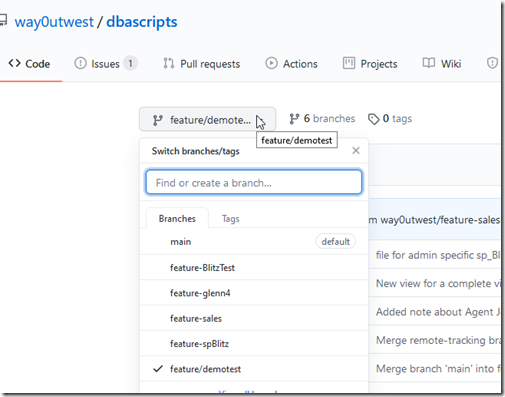Click the Issues circle icon
This screenshot has width=505, height=397.
pos(80,63)
